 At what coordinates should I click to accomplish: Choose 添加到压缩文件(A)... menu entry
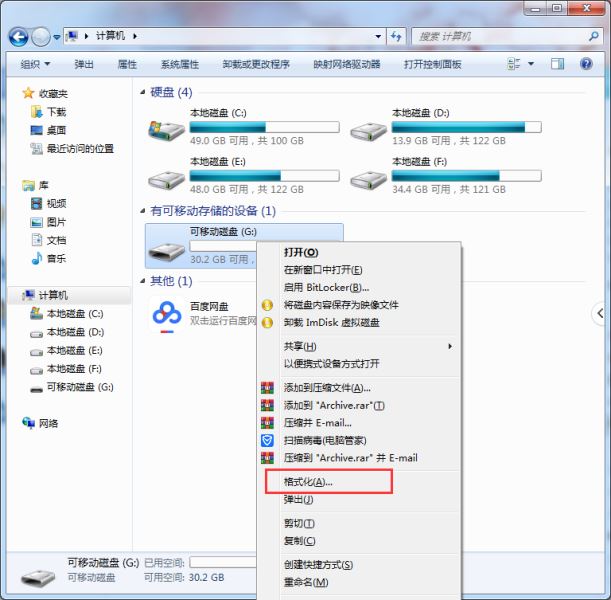[359, 388]
